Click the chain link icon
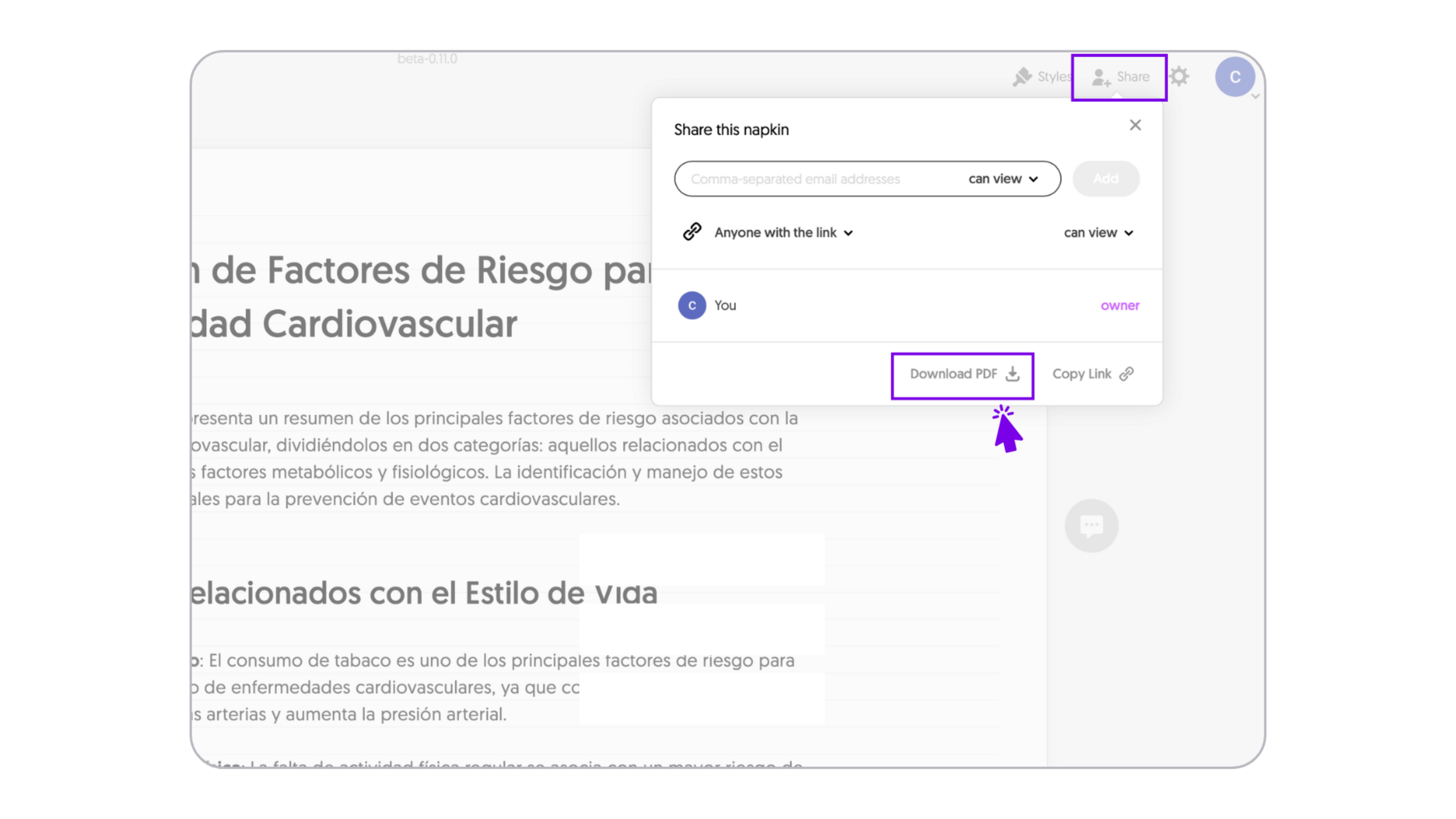This screenshot has width=1456, height=819. click(x=692, y=232)
